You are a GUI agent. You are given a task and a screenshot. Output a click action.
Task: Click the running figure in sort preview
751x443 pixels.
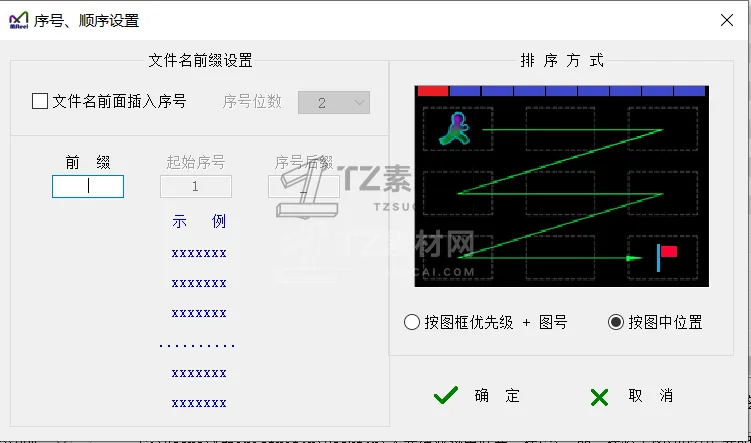(x=455, y=129)
